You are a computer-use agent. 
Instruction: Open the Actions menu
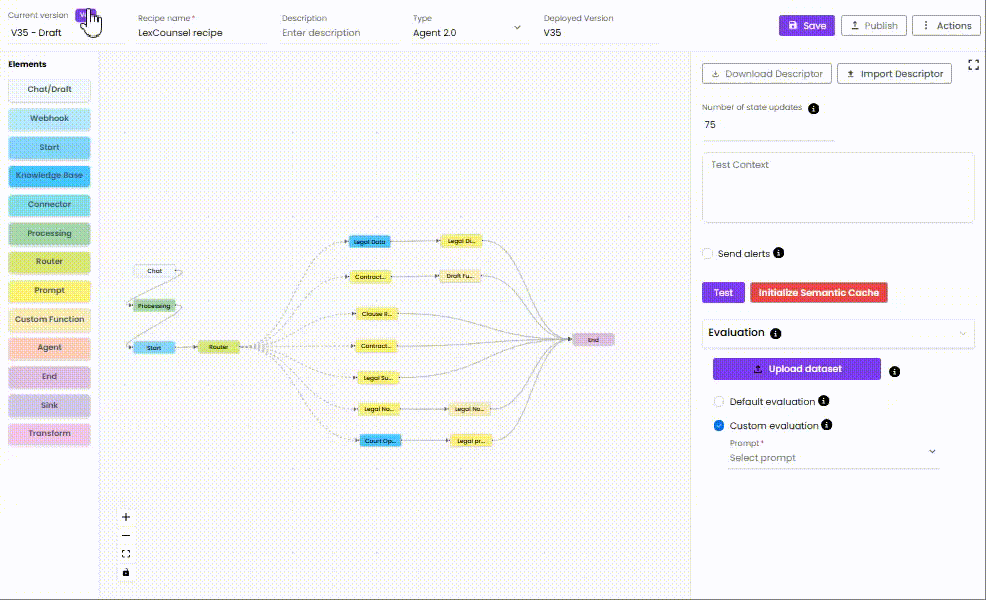click(x=946, y=26)
